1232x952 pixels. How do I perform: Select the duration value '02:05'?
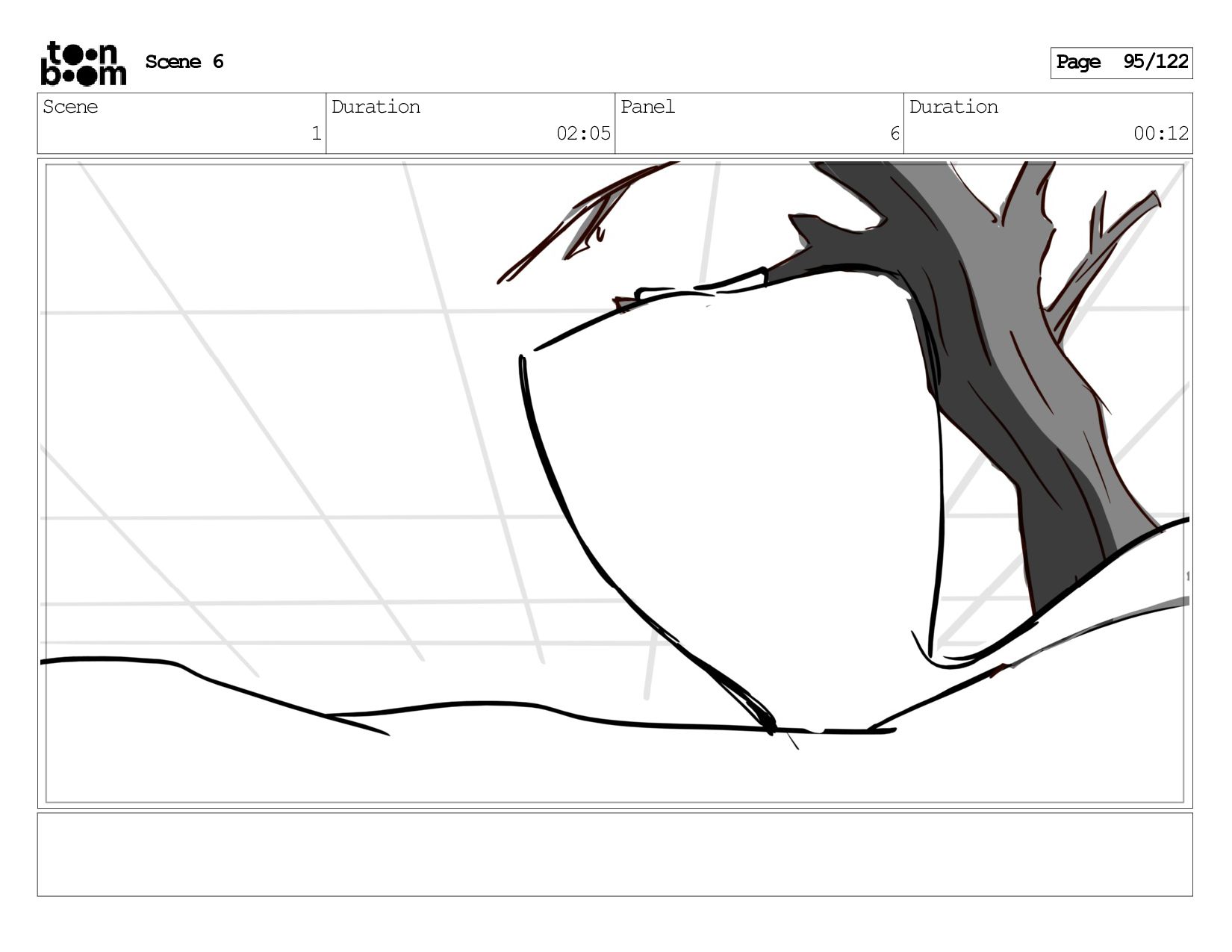pos(583,134)
